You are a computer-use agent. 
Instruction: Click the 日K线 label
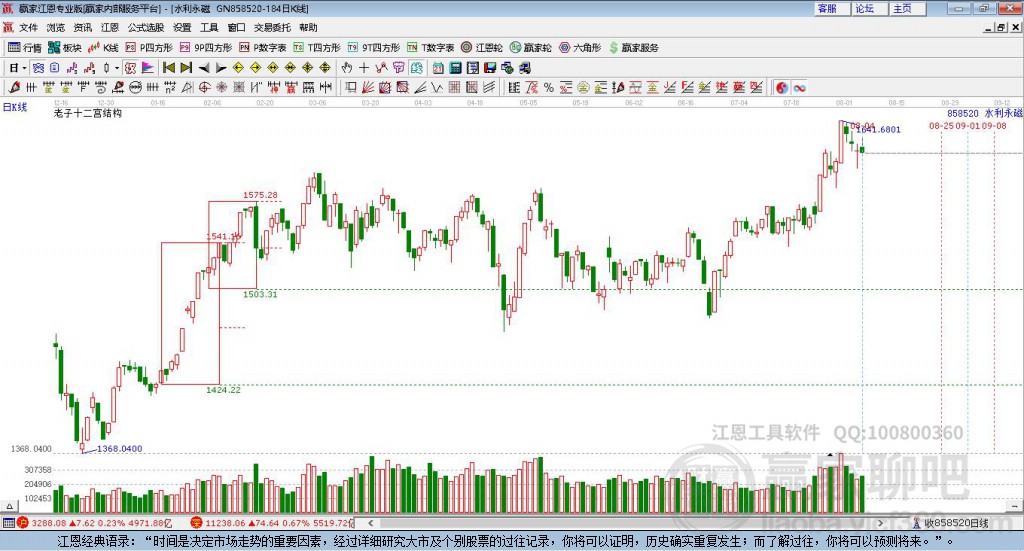(x=14, y=107)
